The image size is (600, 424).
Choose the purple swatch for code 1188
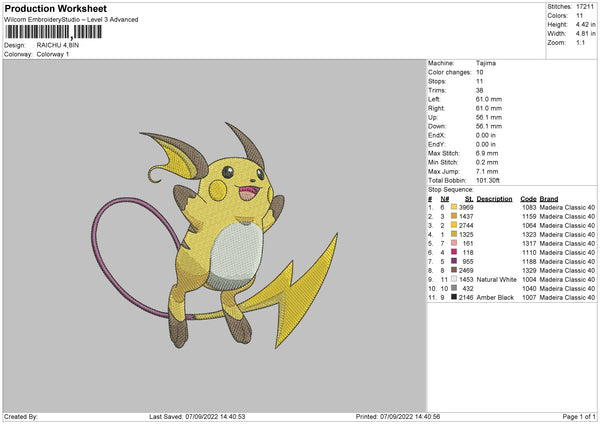pos(454,261)
